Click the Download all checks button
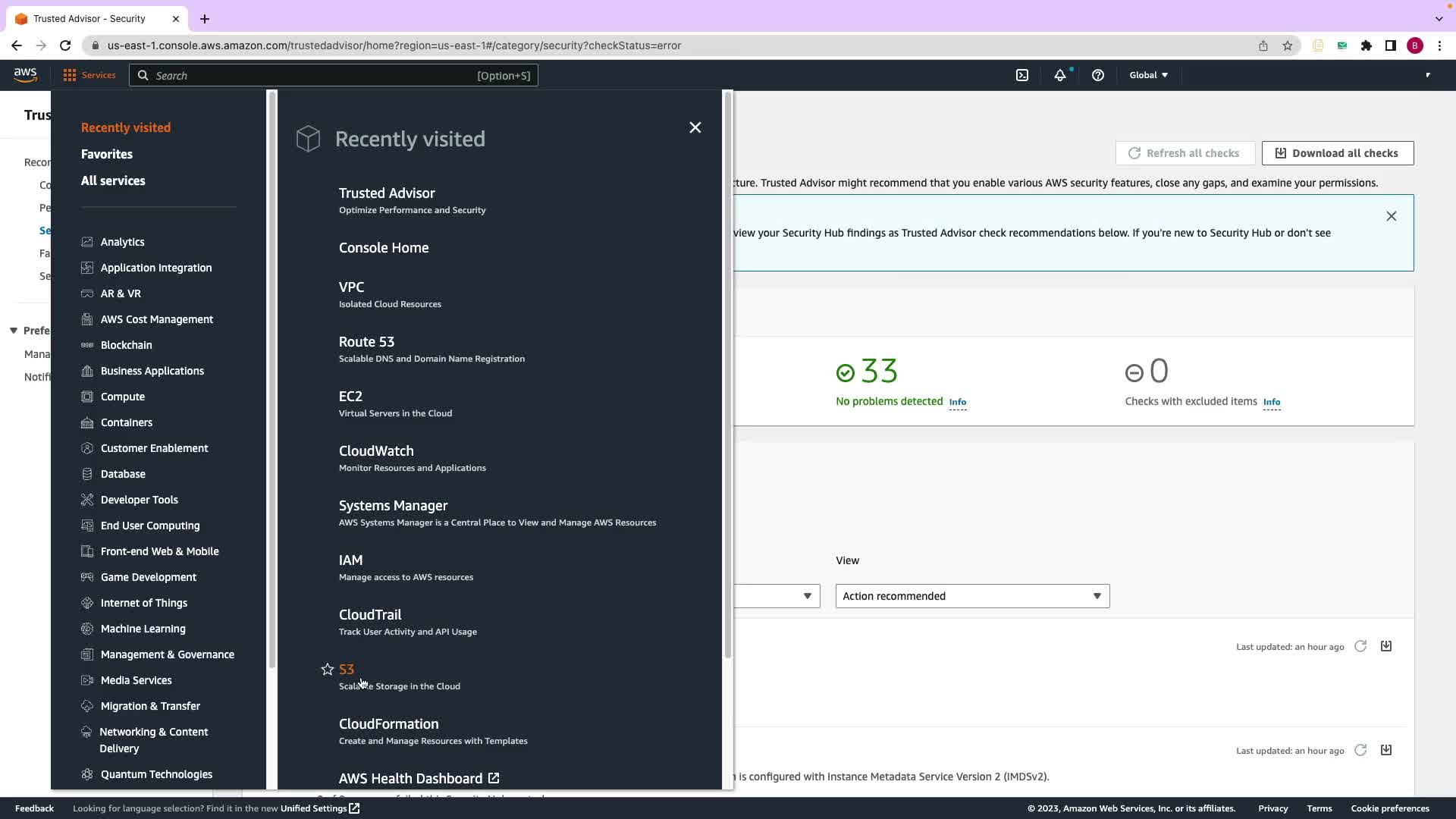Screen dimensions: 1456x819 pyautogui.click(x=1337, y=153)
